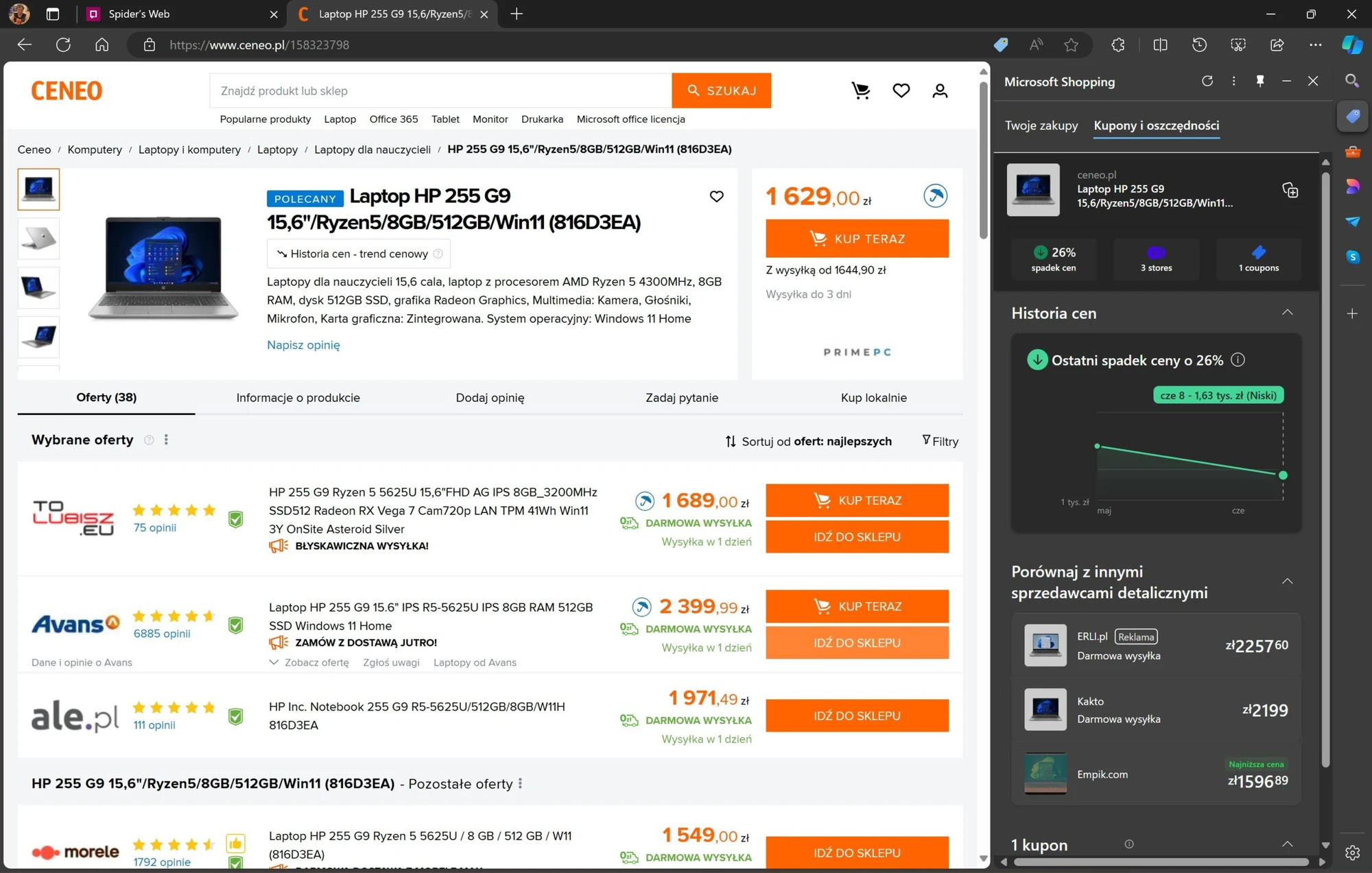
Task: Click the Shopping panel vertical scrollbar
Action: coord(1325,468)
